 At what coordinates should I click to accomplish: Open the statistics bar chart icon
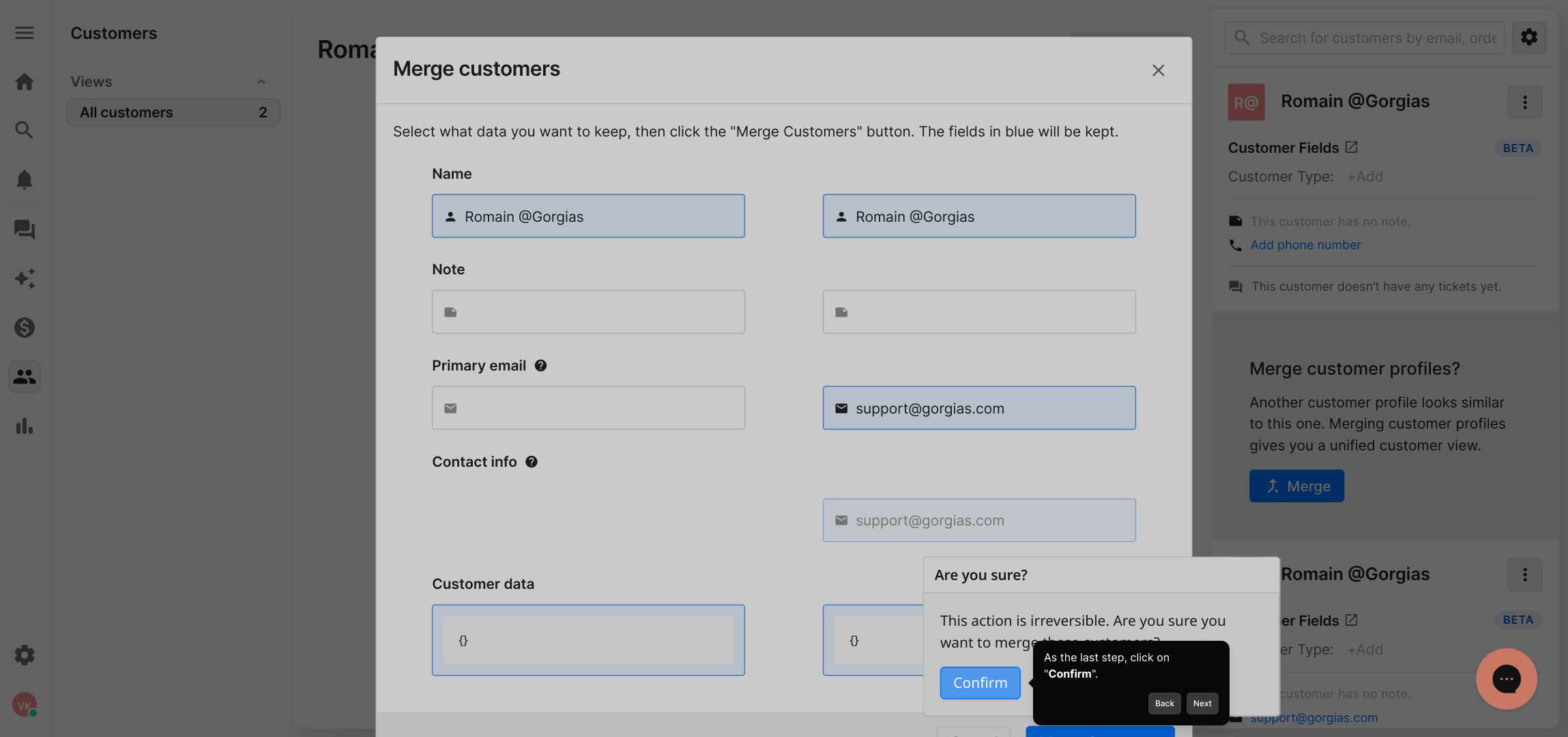pos(25,426)
